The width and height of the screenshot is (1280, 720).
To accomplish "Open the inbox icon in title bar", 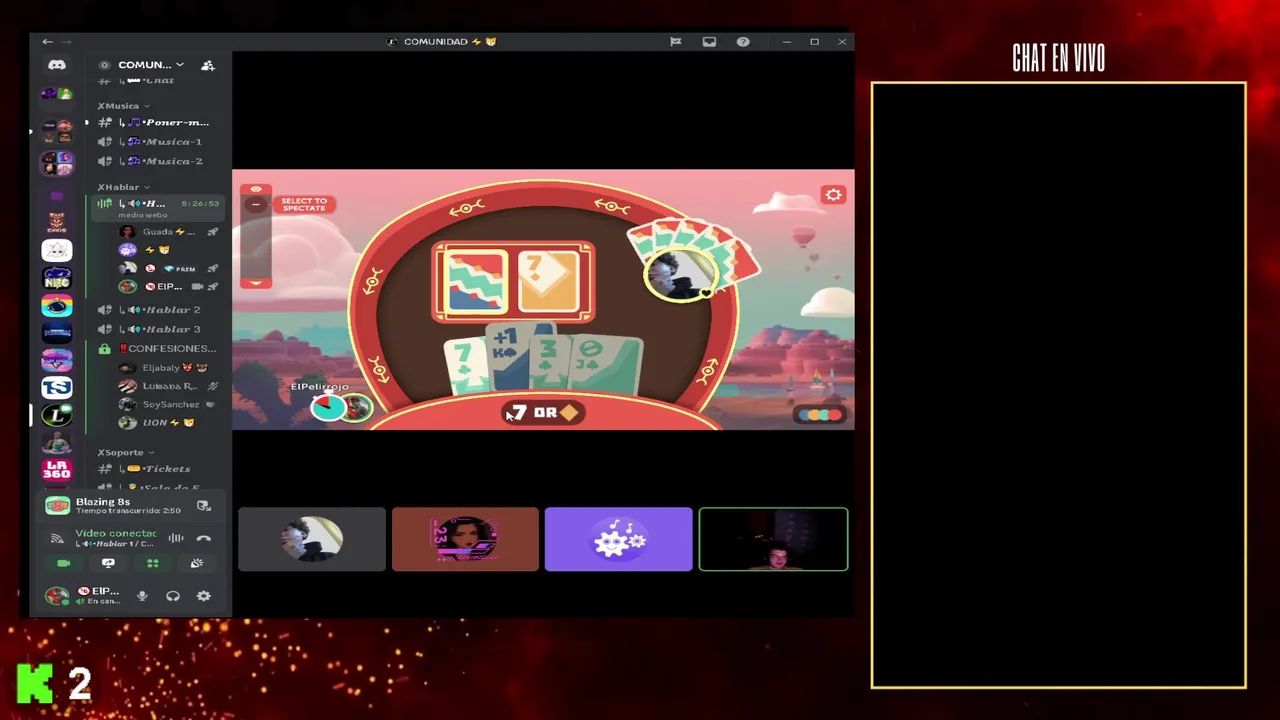I will point(709,42).
